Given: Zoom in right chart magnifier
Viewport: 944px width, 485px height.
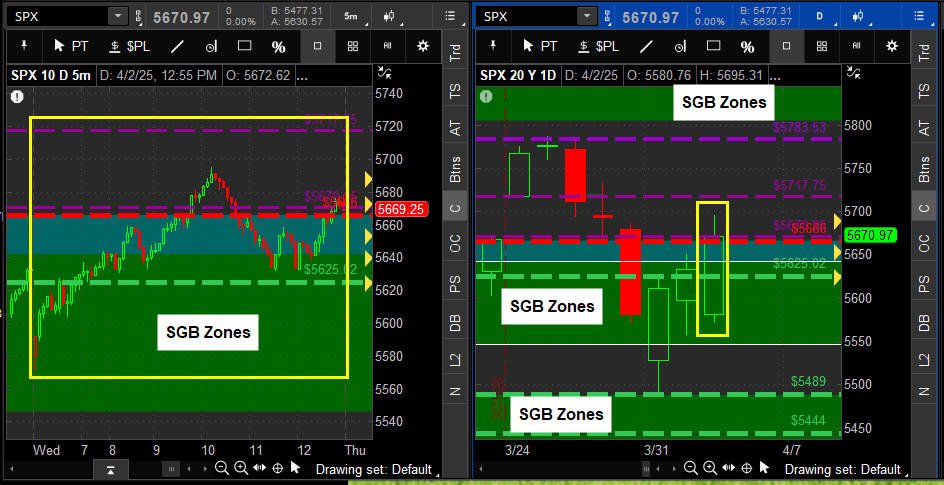Looking at the screenshot, I should click(x=710, y=468).
